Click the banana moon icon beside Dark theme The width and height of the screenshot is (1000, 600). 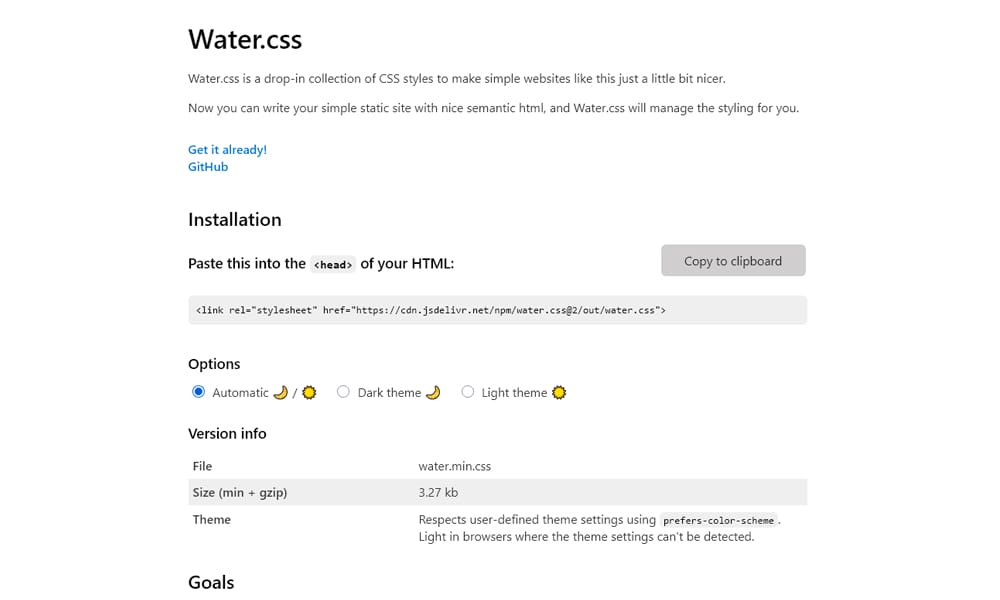[432, 392]
